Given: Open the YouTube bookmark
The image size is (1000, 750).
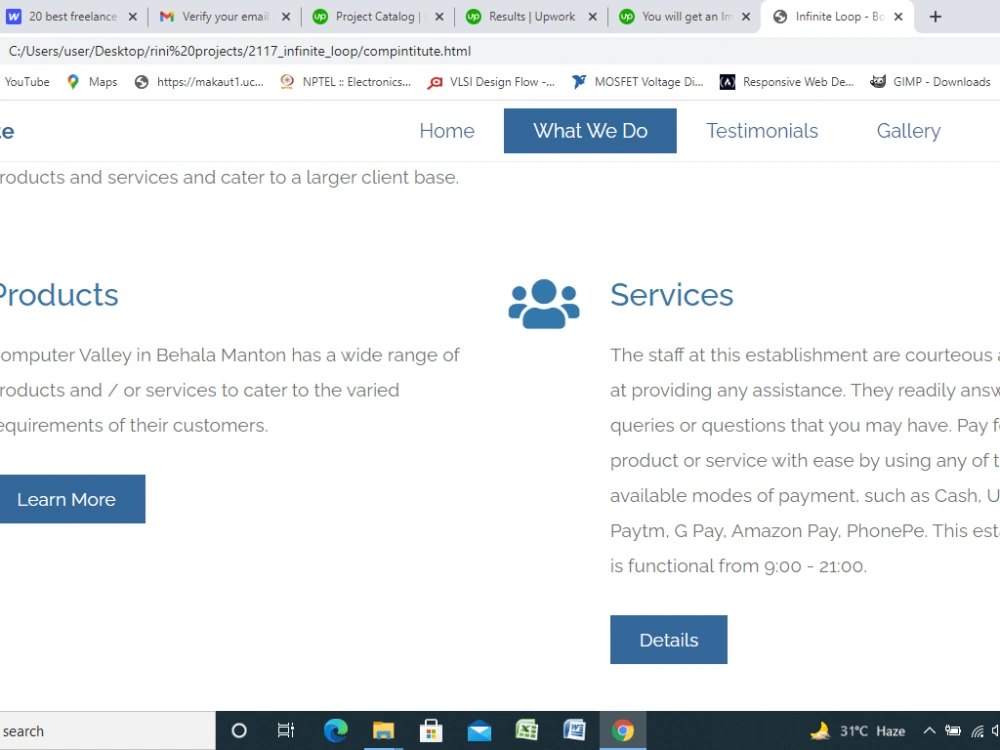Looking at the screenshot, I should pos(26,82).
